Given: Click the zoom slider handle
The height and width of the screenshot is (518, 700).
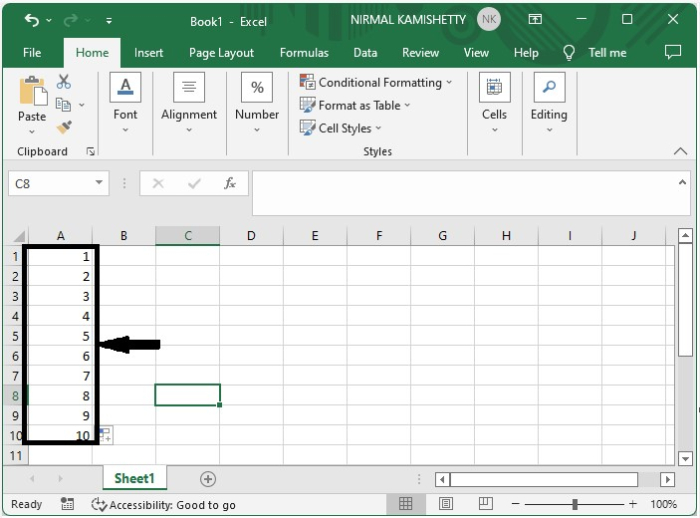Looking at the screenshot, I should pos(575,504).
